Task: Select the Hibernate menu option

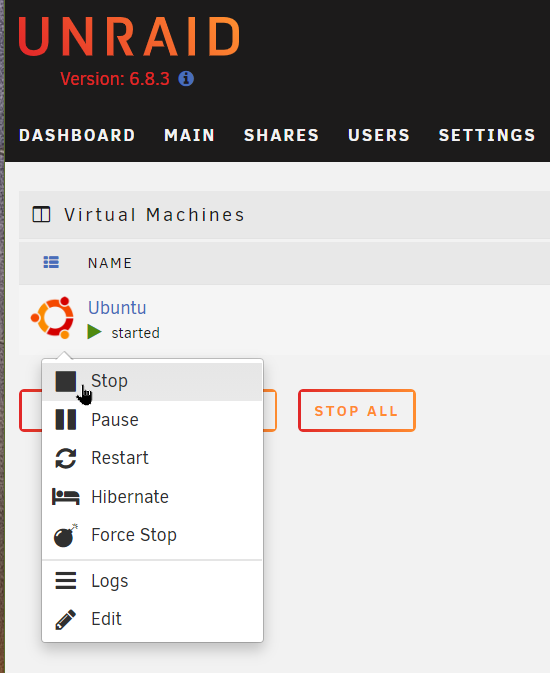Action: point(152,497)
